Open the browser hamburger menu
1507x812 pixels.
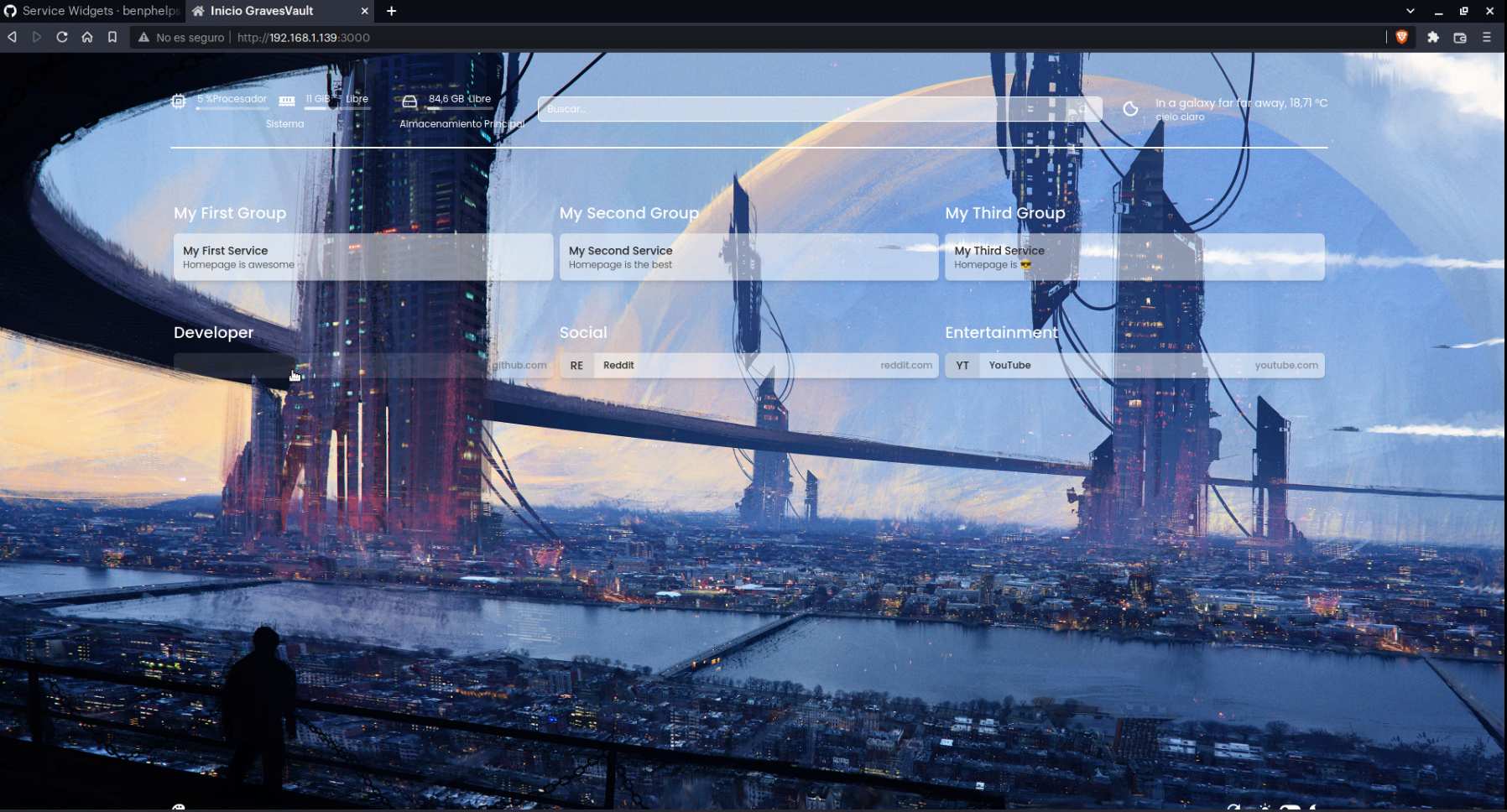[x=1487, y=37]
